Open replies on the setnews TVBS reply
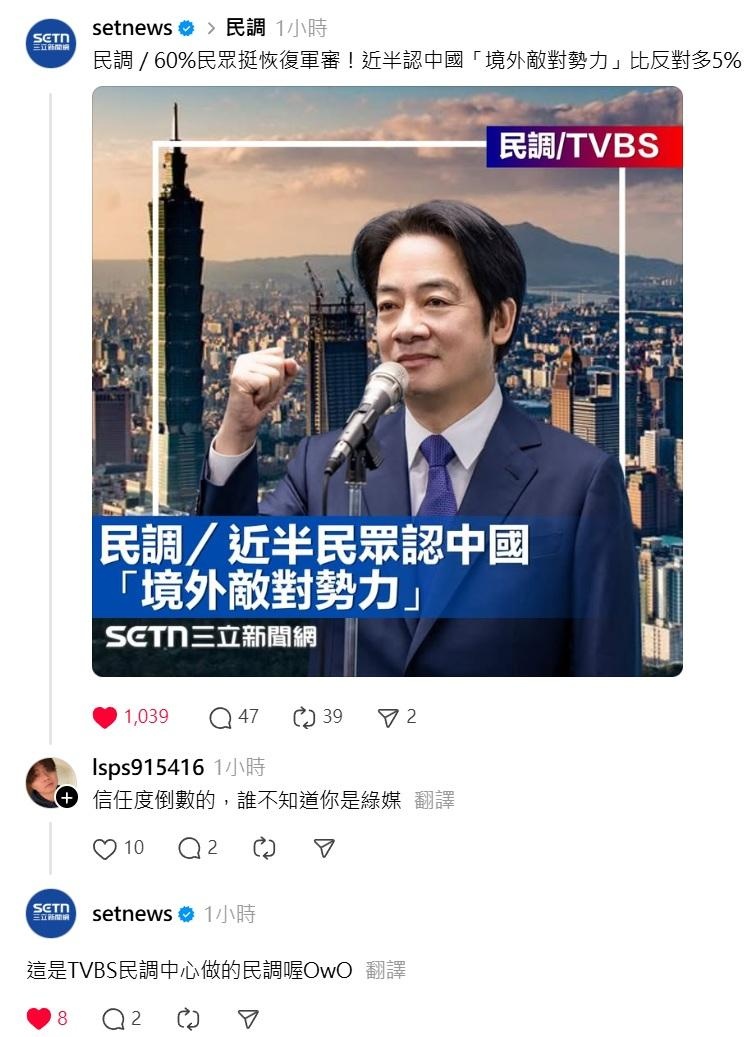The image size is (745, 1037). pyautogui.click(x=113, y=1019)
